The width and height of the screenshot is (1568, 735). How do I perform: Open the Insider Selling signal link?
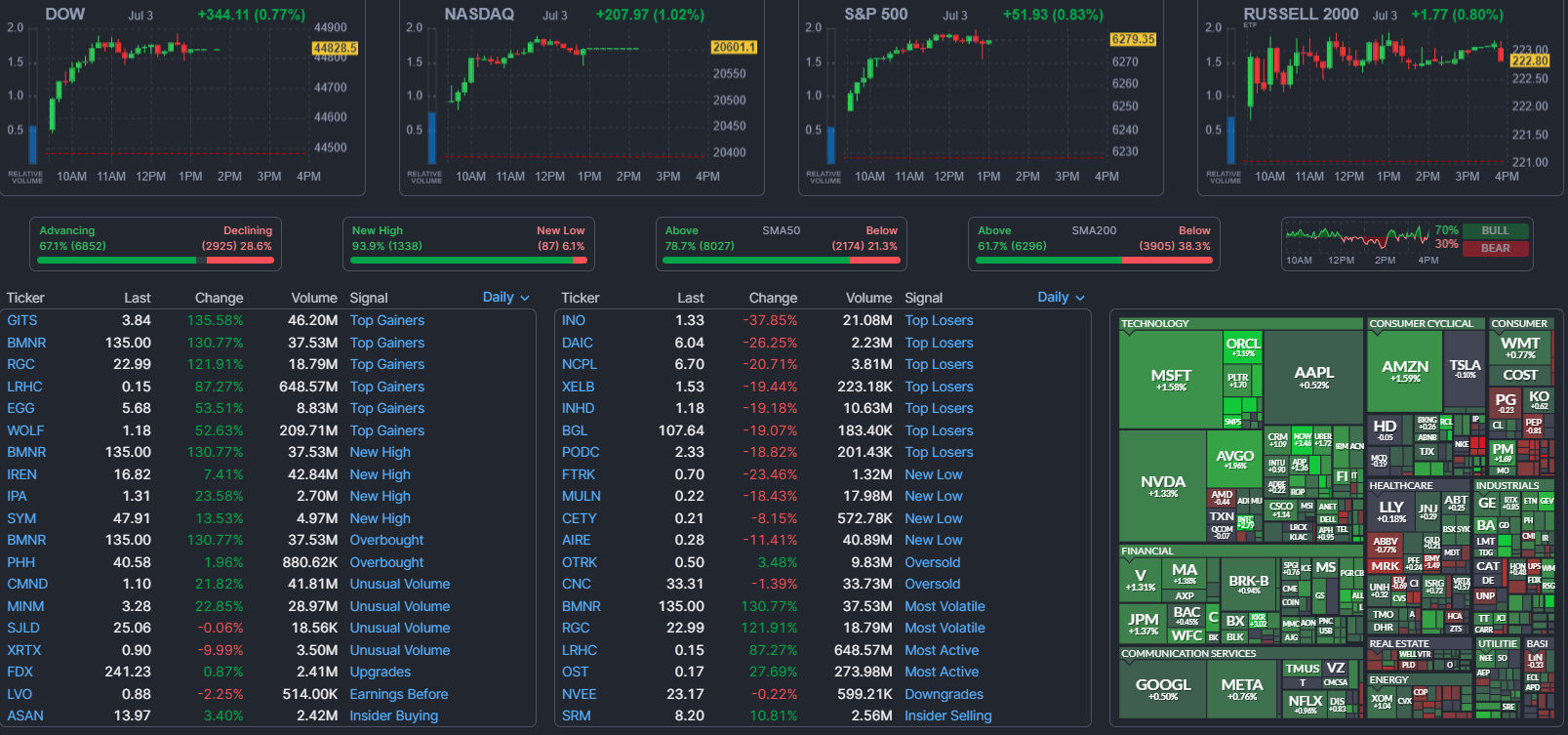[948, 715]
